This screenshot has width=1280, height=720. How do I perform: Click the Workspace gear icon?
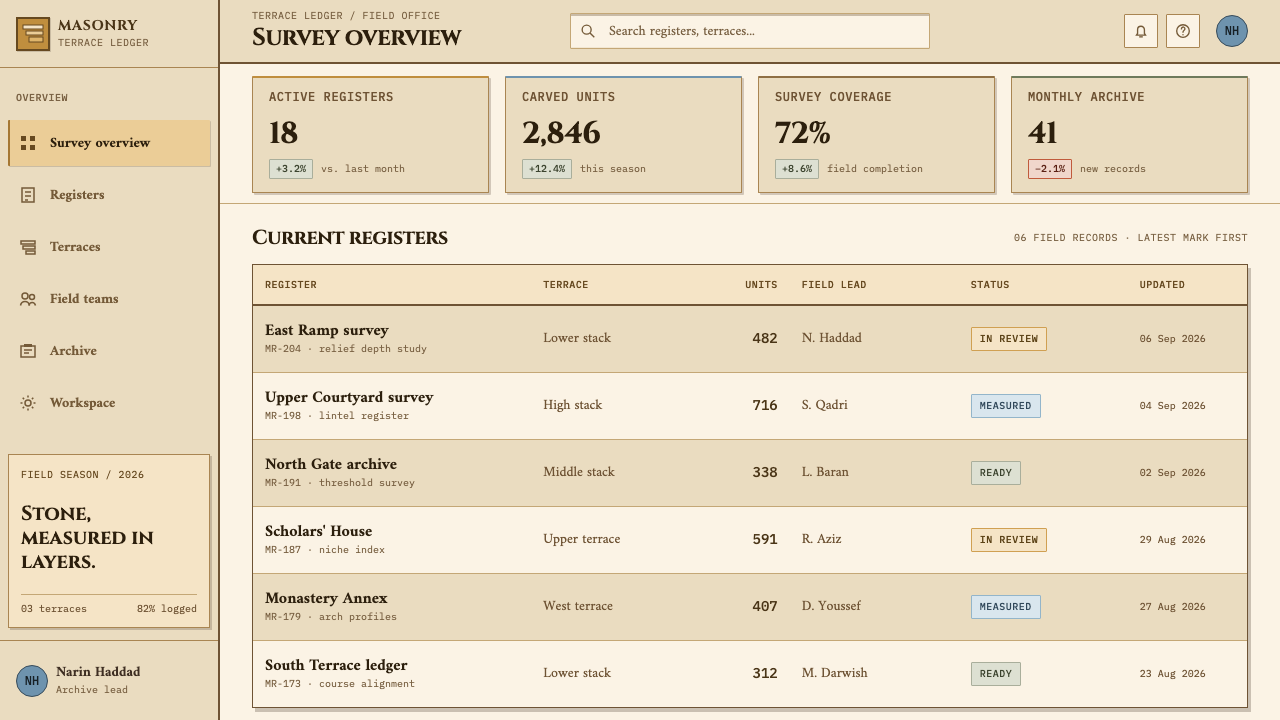coord(28,403)
